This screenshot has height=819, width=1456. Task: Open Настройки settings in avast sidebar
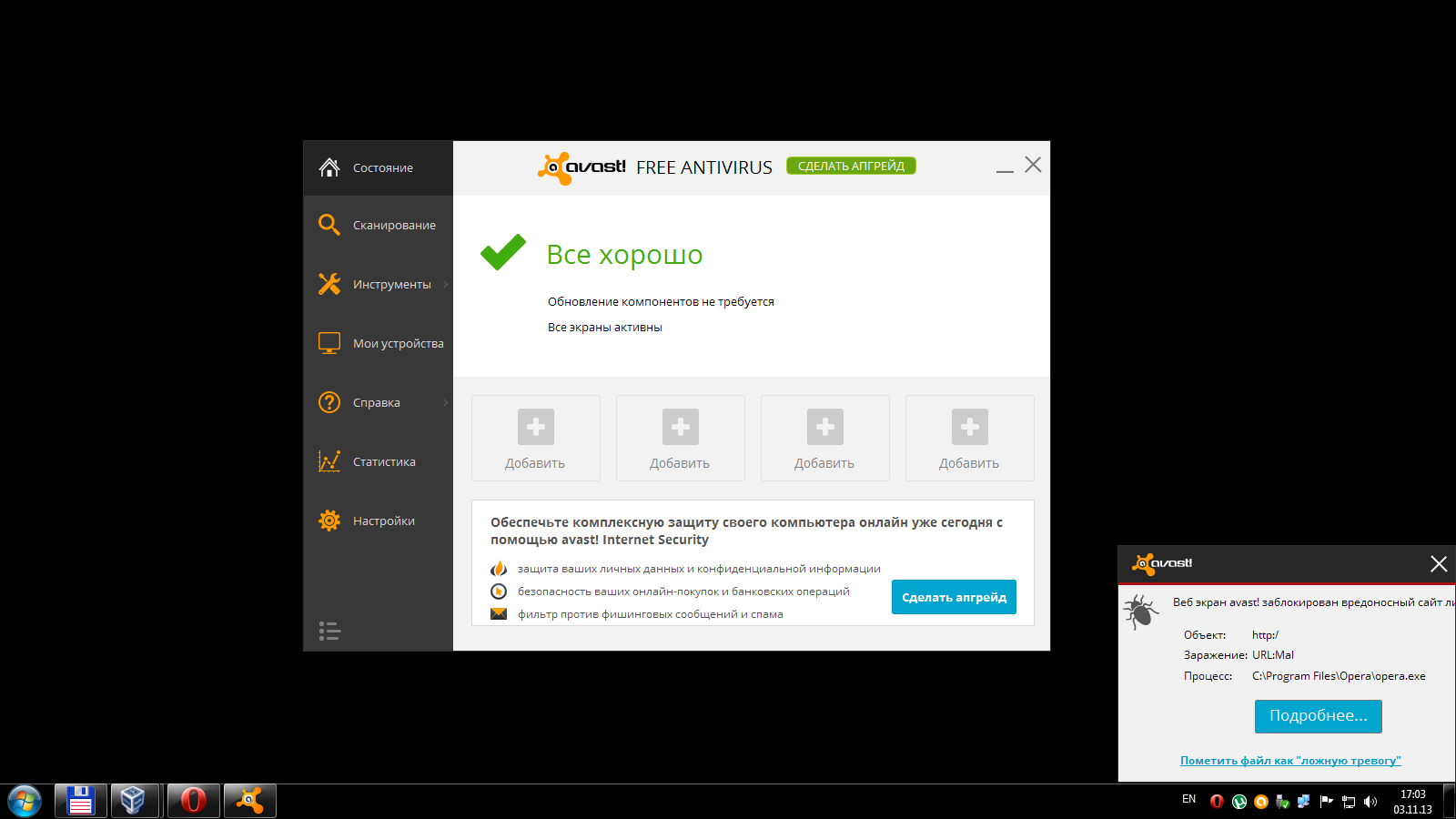(x=378, y=521)
